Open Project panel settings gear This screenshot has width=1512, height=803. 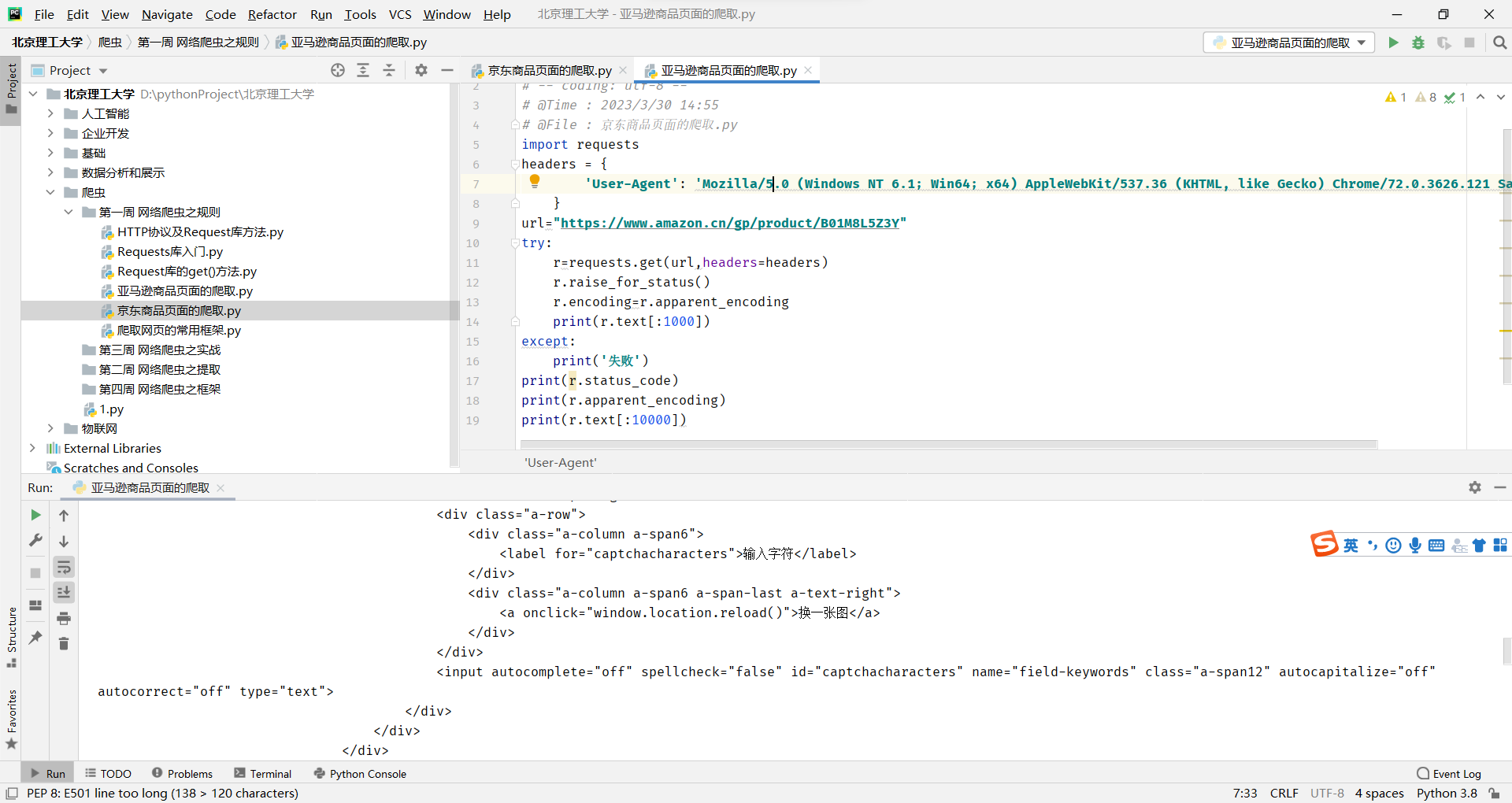click(x=421, y=70)
